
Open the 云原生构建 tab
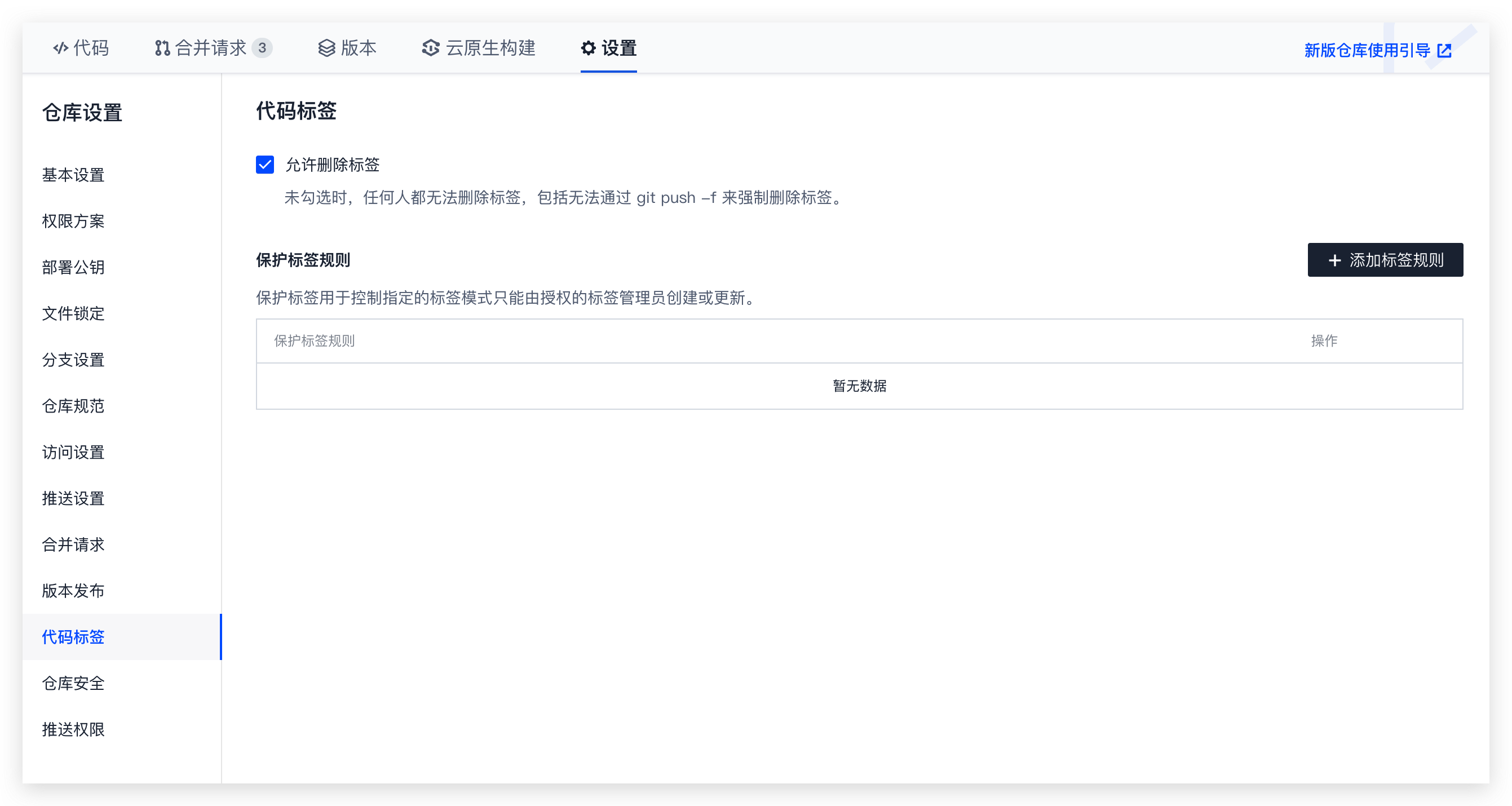coord(479,48)
